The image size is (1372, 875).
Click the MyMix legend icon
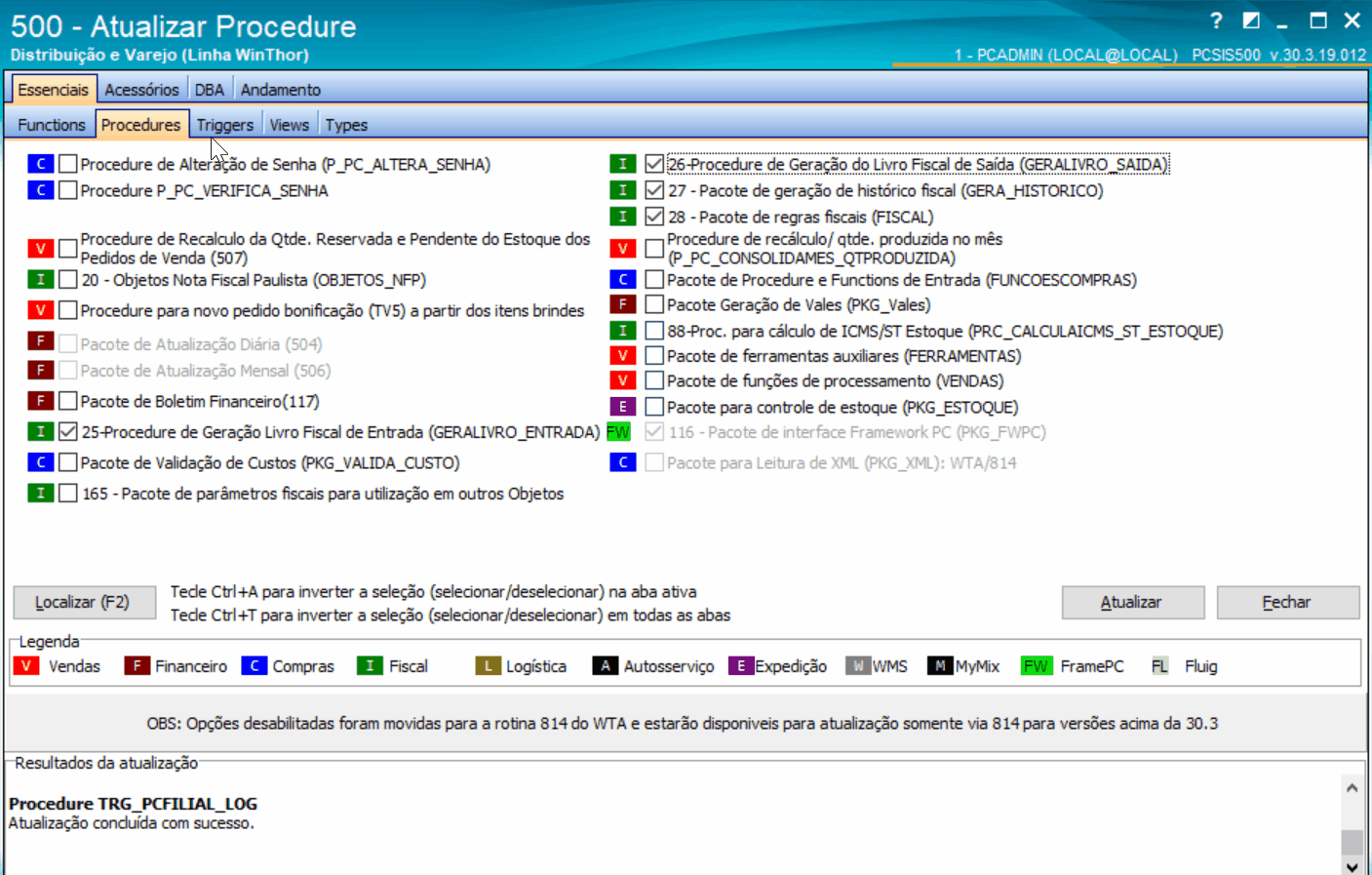pyautogui.click(x=940, y=666)
